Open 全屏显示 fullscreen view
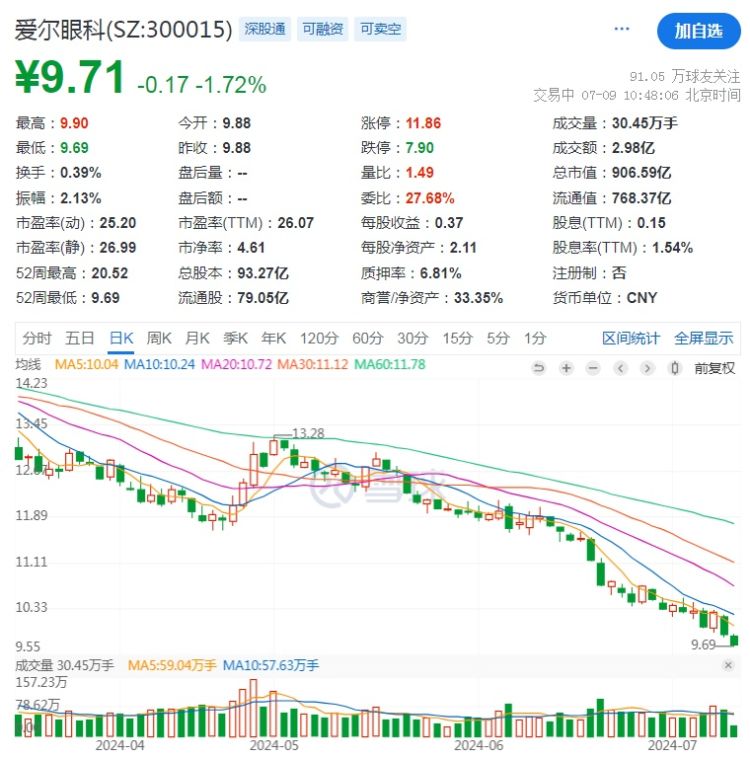 (704, 338)
